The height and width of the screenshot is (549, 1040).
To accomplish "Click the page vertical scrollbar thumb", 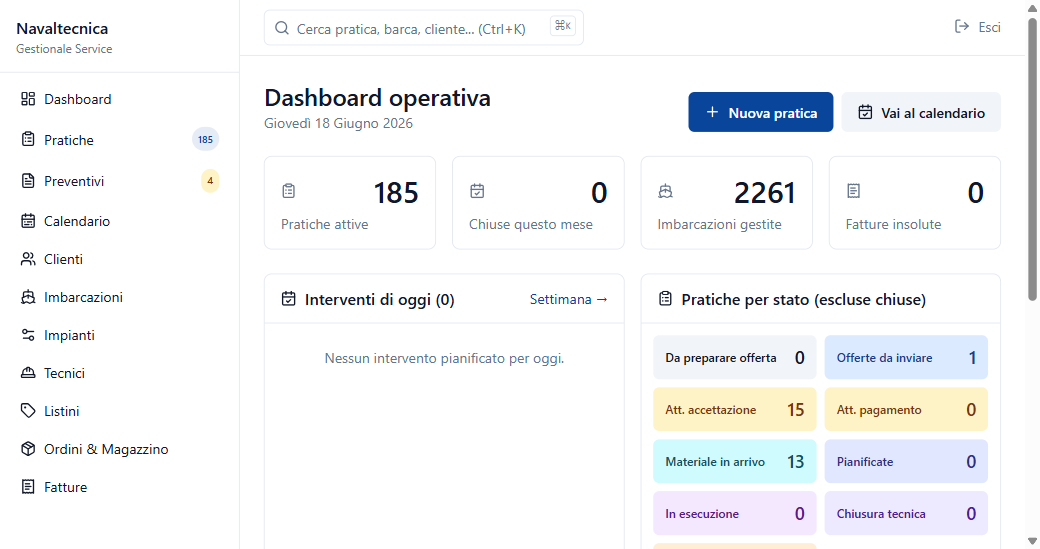I will pos(1033,159).
